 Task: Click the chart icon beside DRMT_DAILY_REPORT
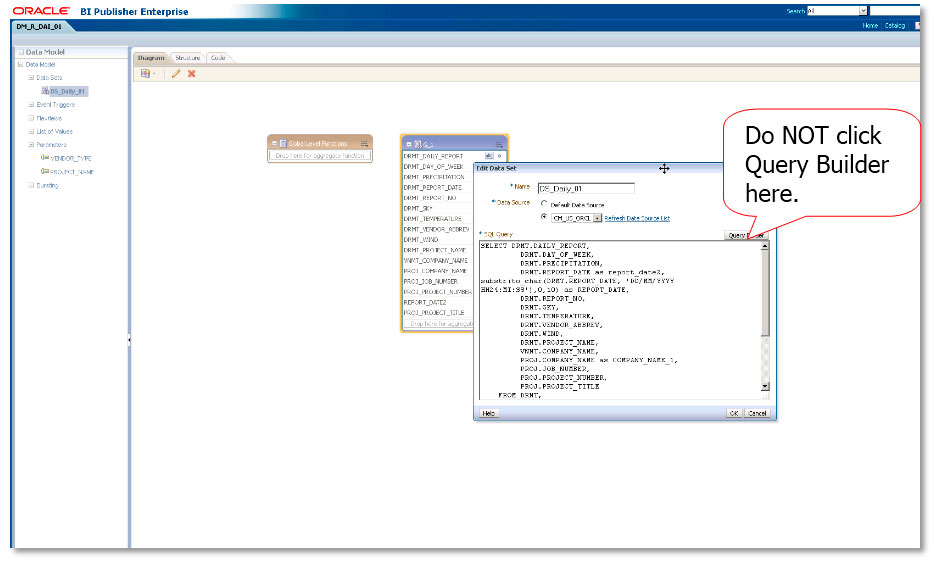[x=489, y=156]
